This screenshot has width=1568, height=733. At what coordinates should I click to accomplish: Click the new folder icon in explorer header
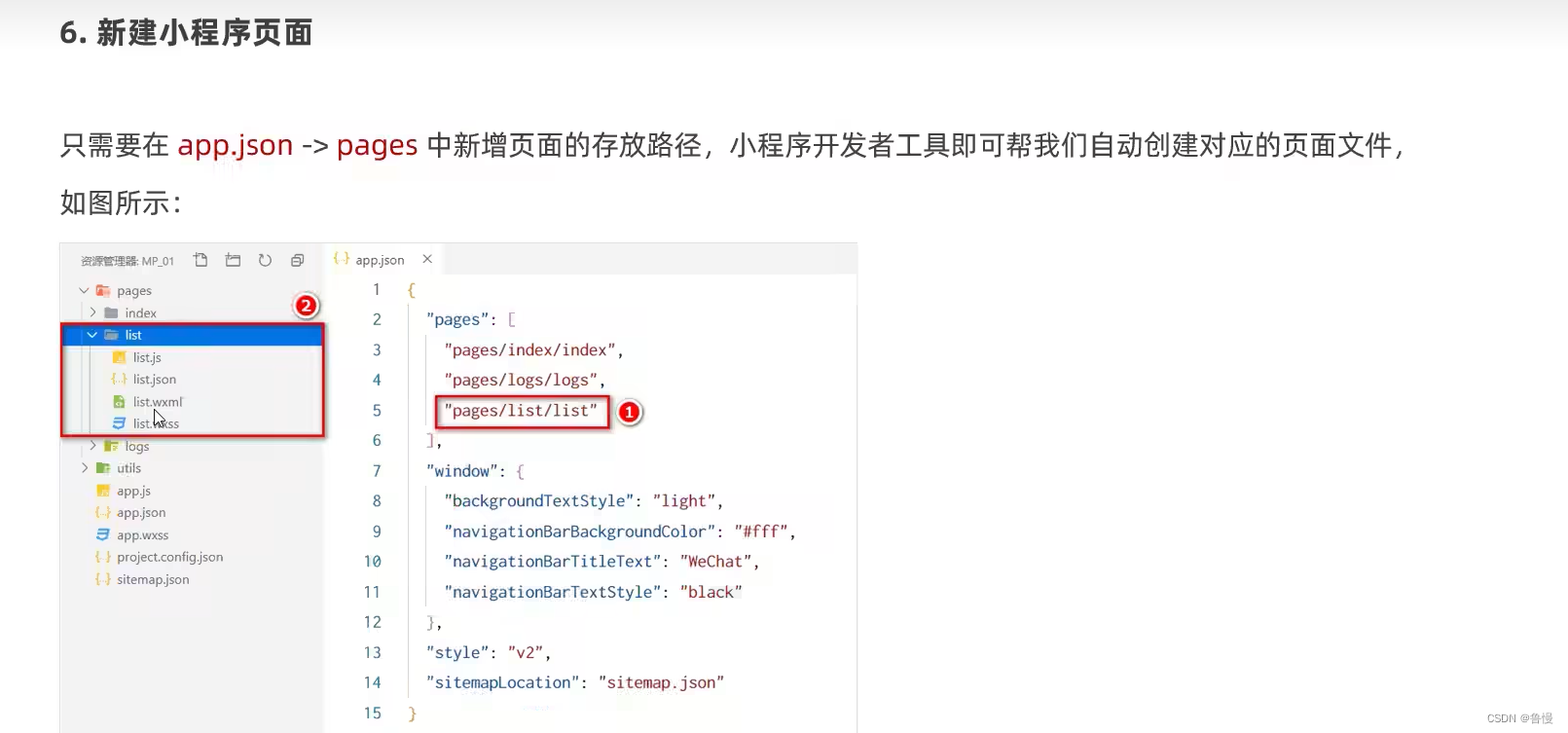pos(233,260)
